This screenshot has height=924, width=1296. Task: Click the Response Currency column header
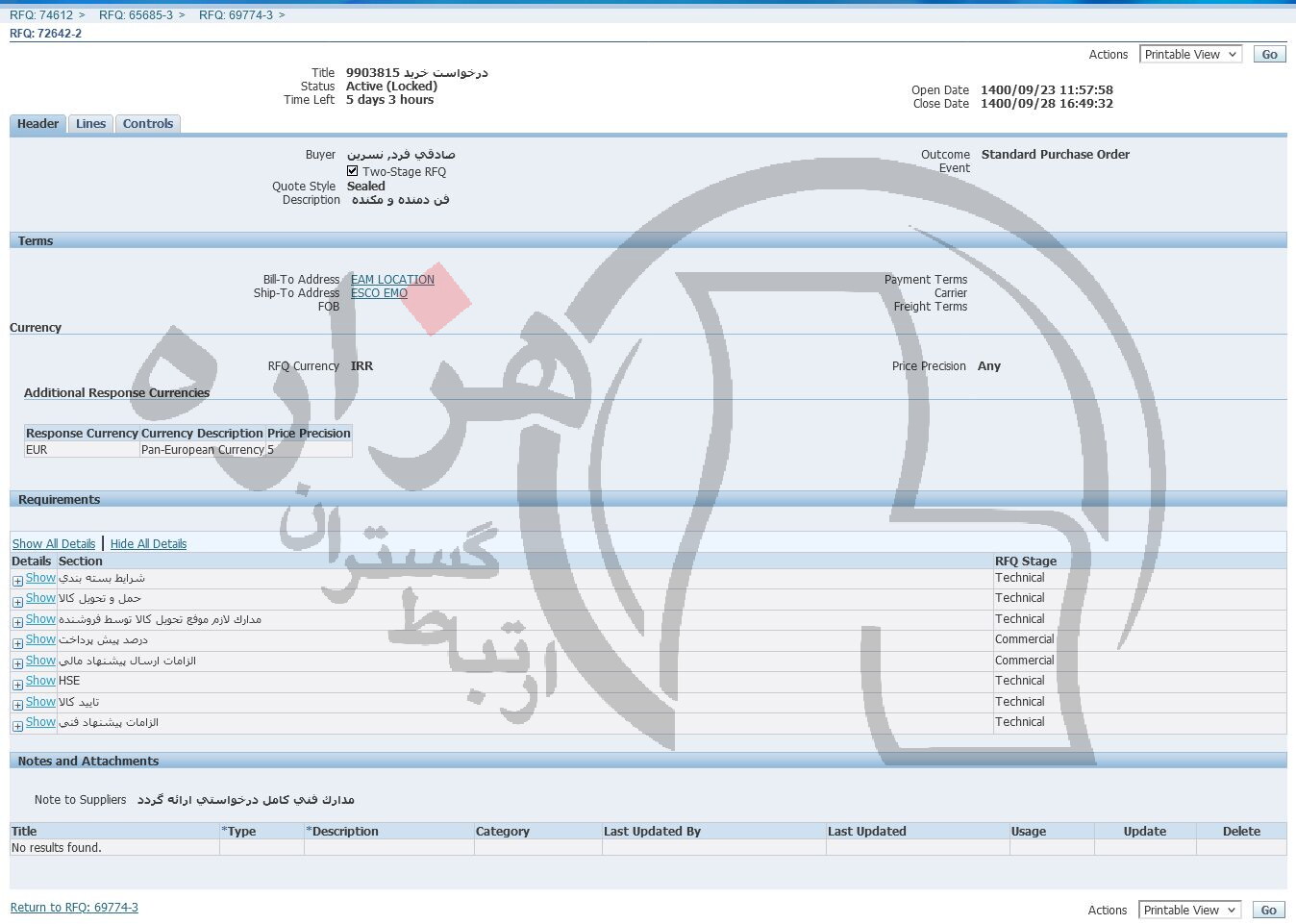pos(82,434)
